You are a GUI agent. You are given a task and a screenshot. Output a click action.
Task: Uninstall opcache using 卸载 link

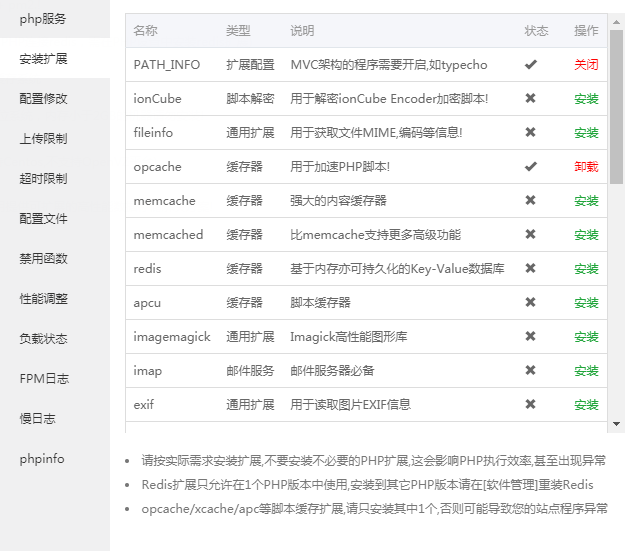pyautogui.click(x=586, y=166)
